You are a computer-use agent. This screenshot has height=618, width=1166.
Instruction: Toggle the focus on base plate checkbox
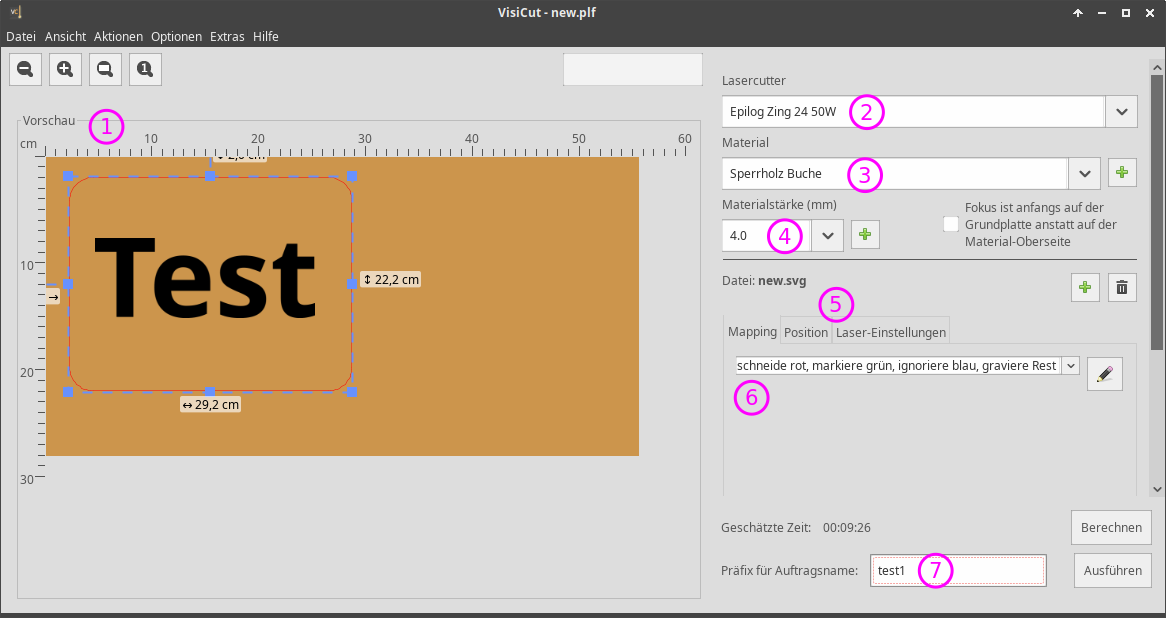coord(951,224)
